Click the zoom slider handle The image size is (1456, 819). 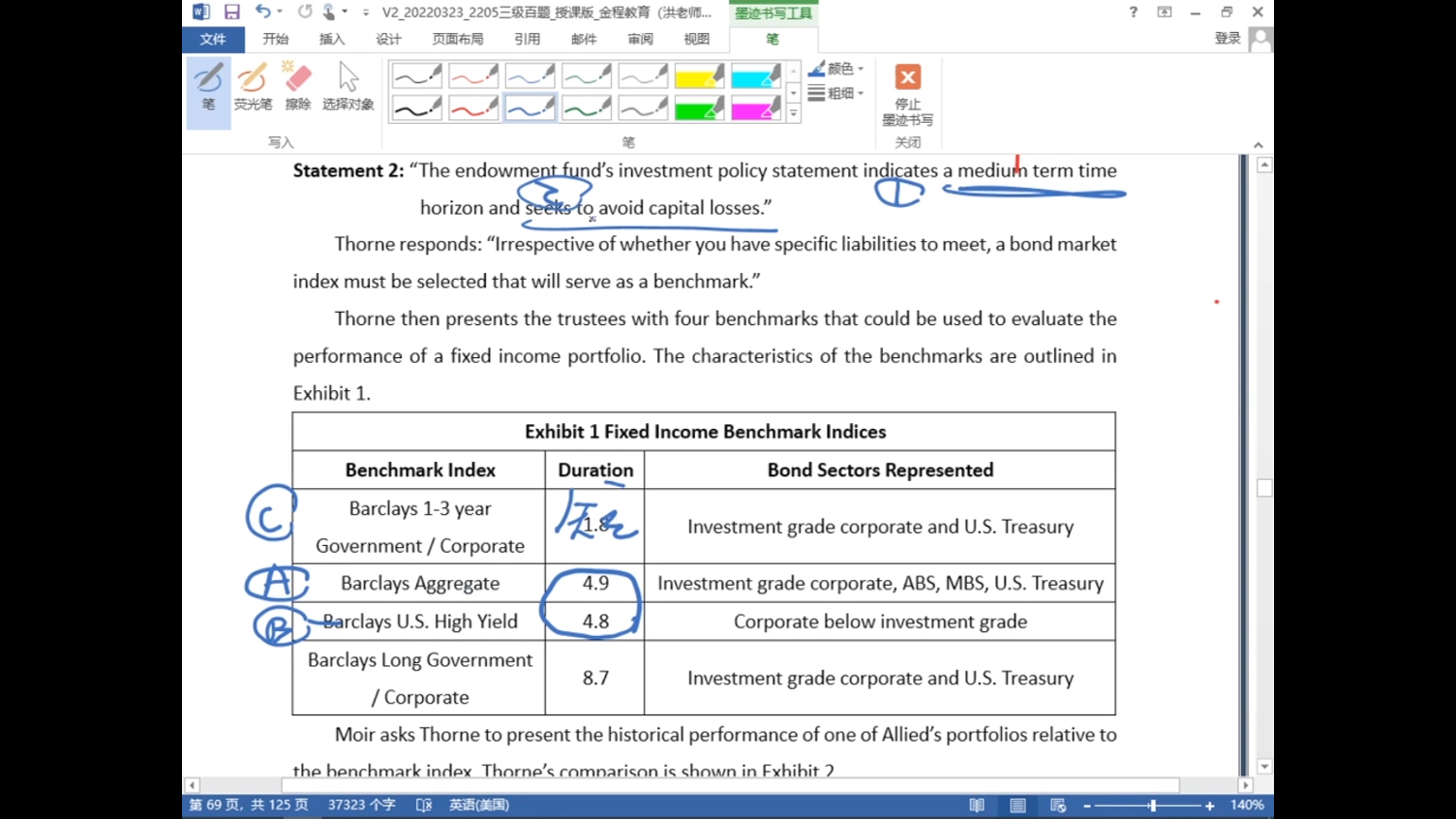click(x=1152, y=805)
